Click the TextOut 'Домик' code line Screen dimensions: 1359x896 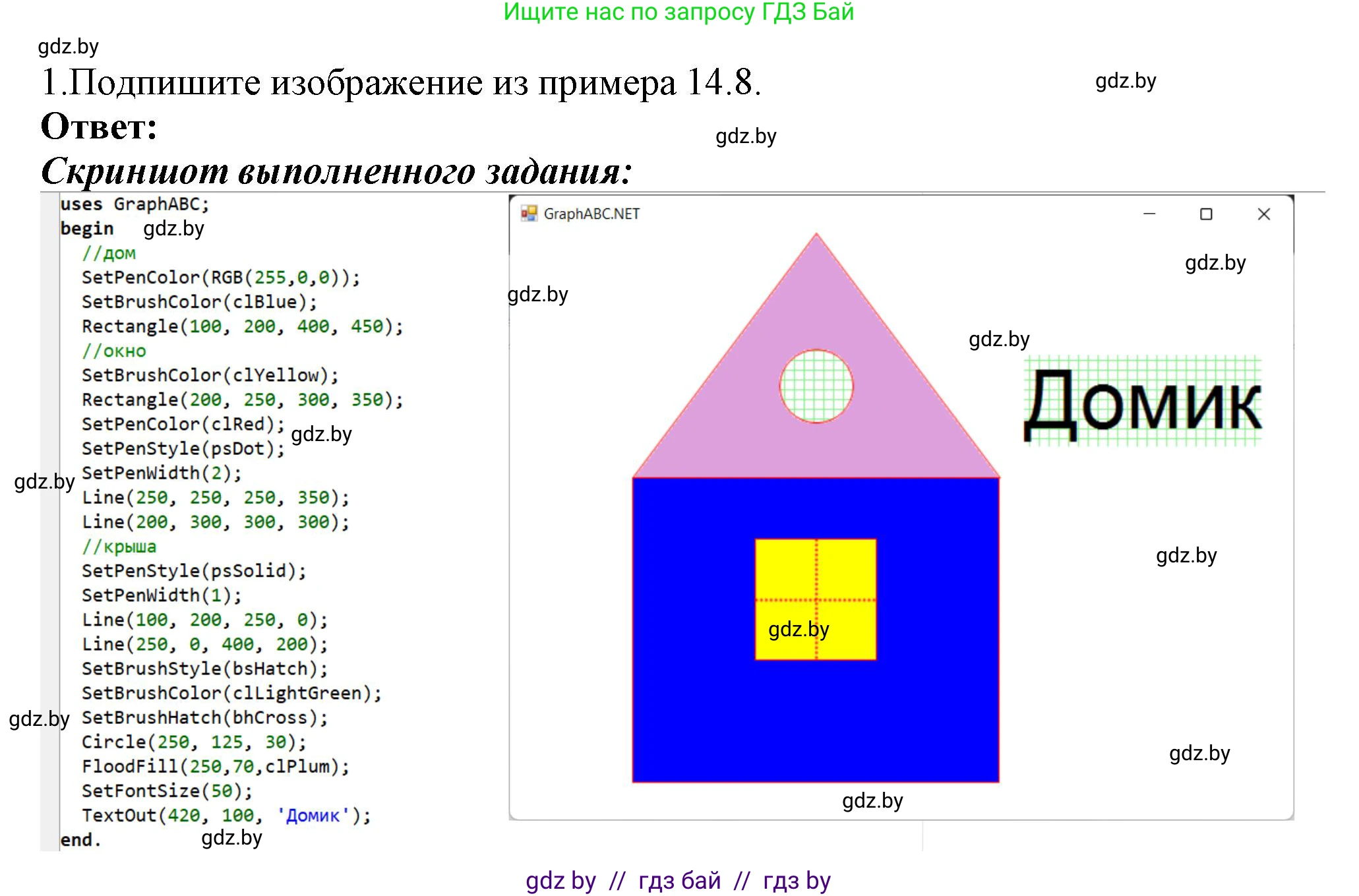pyautogui.click(x=226, y=816)
